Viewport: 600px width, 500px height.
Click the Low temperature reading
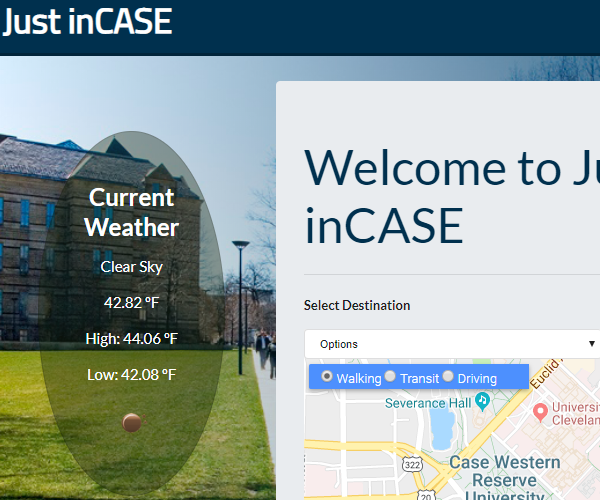coord(131,375)
